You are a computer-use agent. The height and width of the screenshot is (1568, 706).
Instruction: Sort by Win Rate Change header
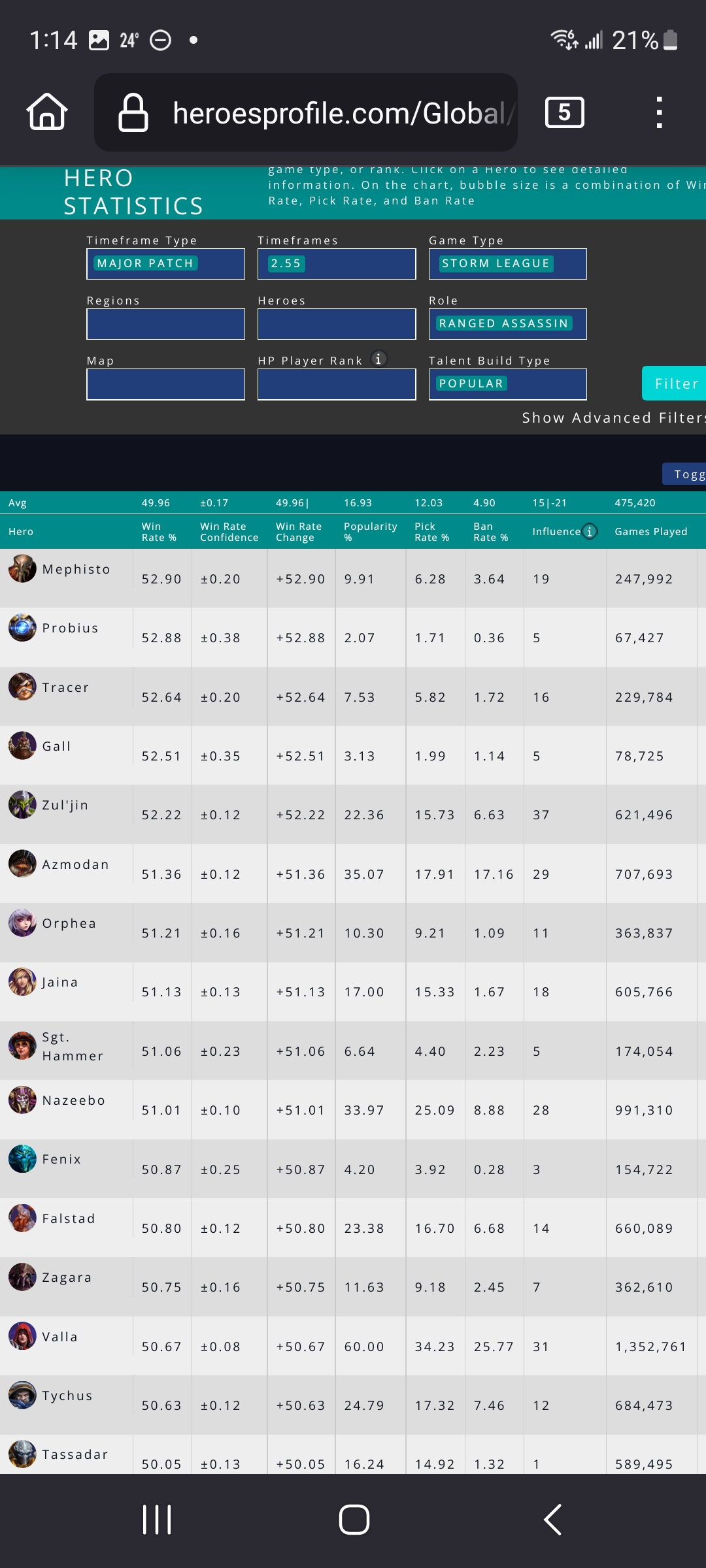pyautogui.click(x=299, y=532)
